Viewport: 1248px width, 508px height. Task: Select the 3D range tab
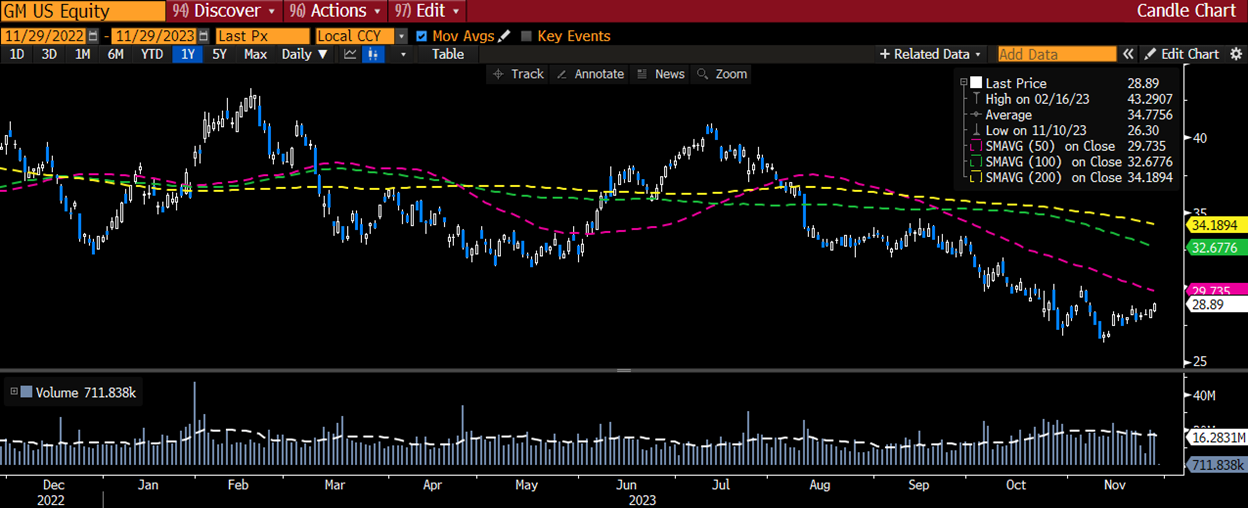coord(49,54)
